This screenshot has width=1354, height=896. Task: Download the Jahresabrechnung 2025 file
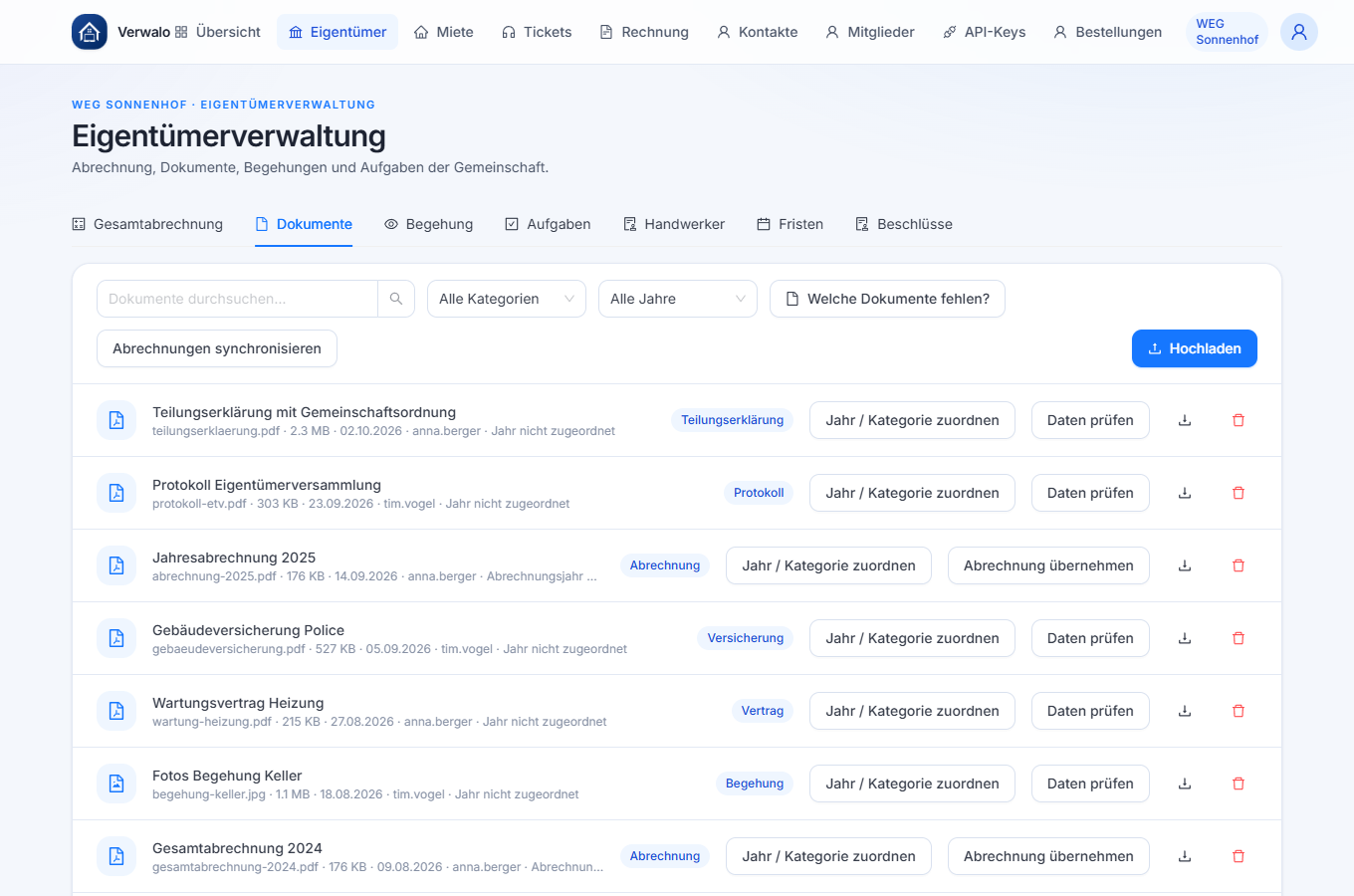tap(1185, 565)
